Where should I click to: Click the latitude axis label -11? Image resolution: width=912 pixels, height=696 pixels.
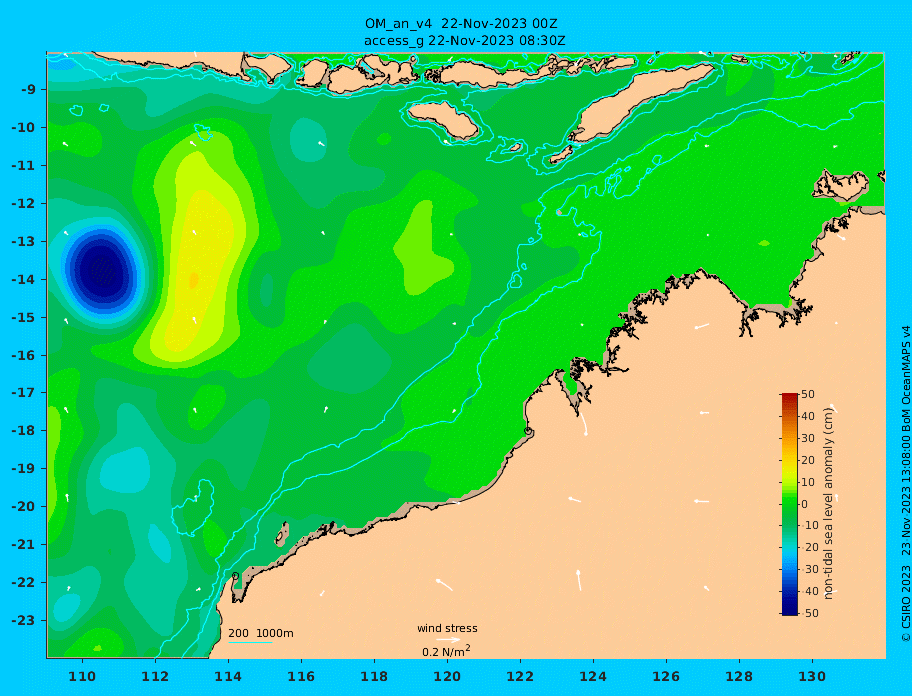[x=24, y=166]
